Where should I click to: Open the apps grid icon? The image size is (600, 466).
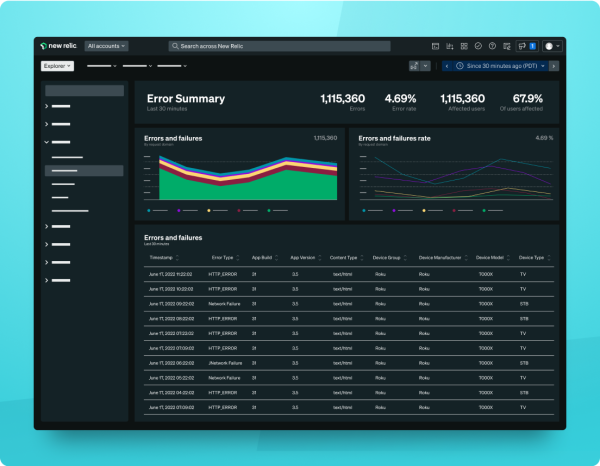click(x=464, y=46)
